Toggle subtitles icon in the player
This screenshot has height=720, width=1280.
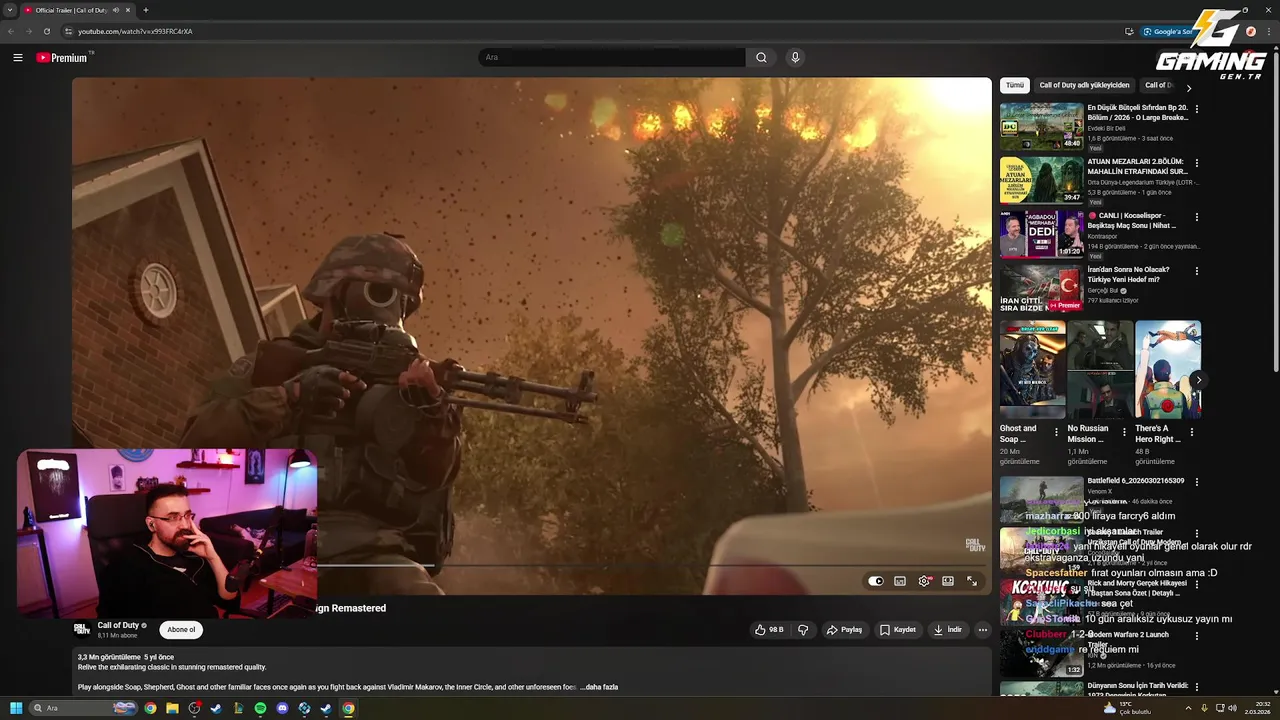click(900, 581)
